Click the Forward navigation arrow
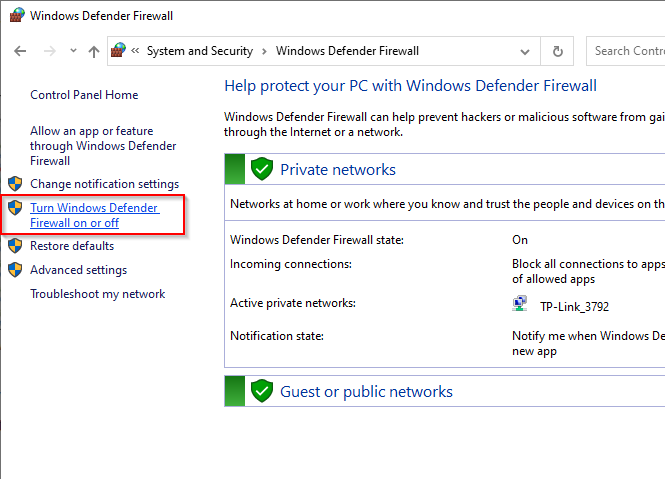 click(x=48, y=51)
